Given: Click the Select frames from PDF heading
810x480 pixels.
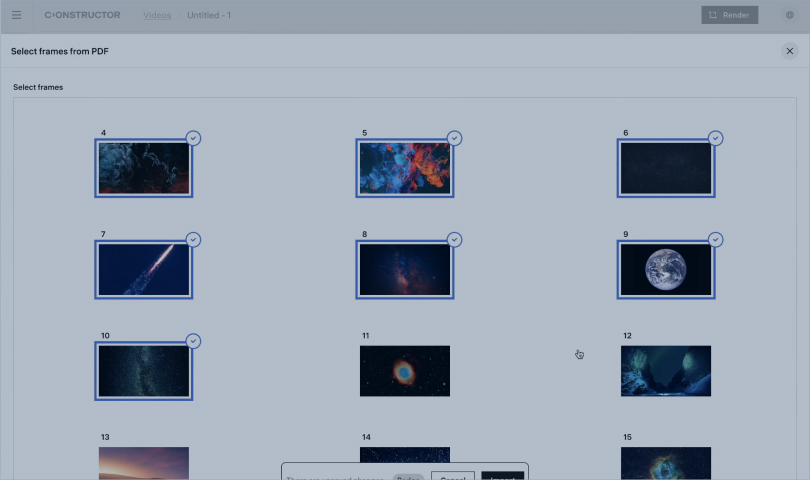Looking at the screenshot, I should click(x=60, y=51).
